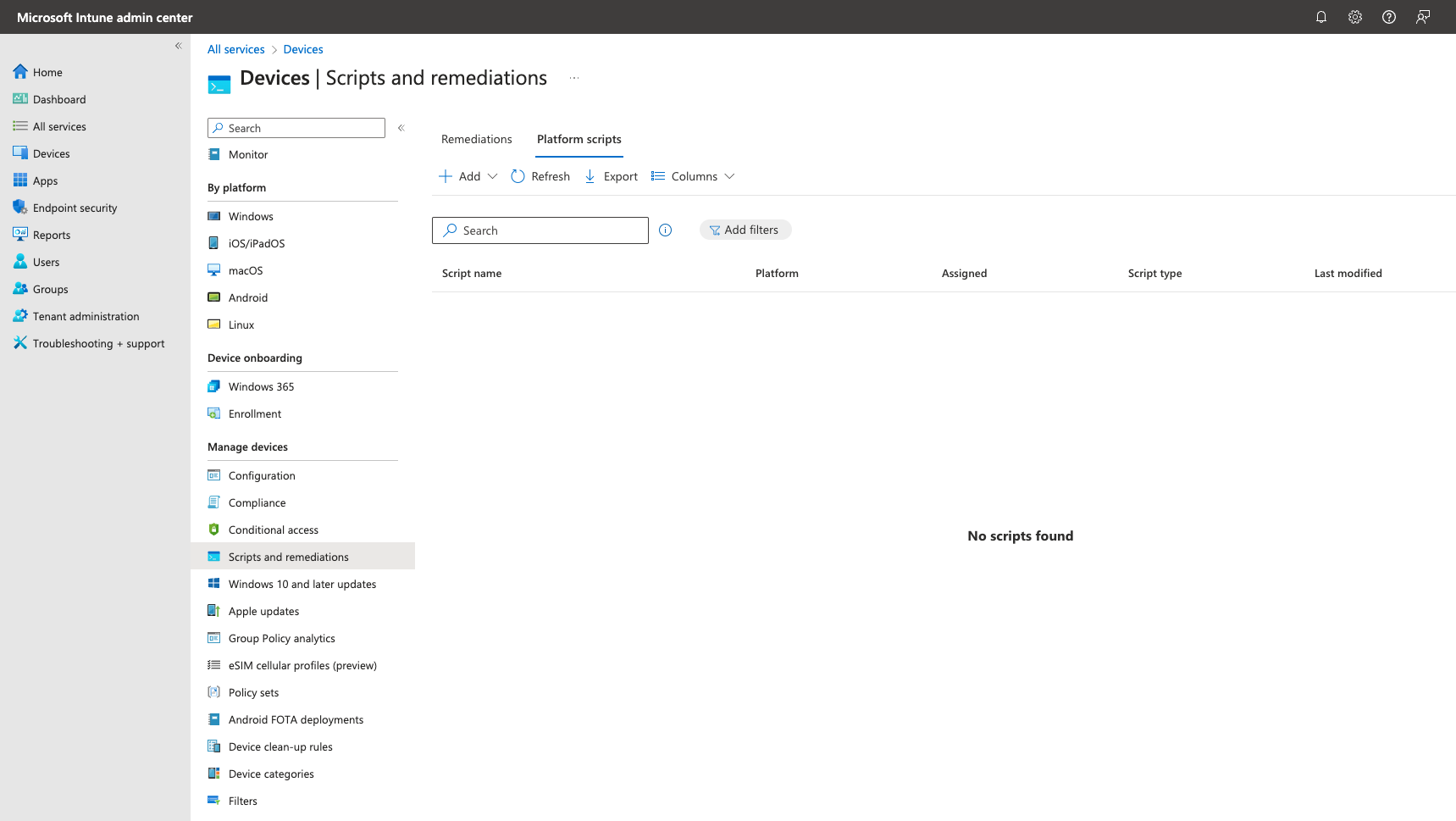This screenshot has height=821, width=1456.
Task: Select Android platform icon
Action: click(x=214, y=297)
